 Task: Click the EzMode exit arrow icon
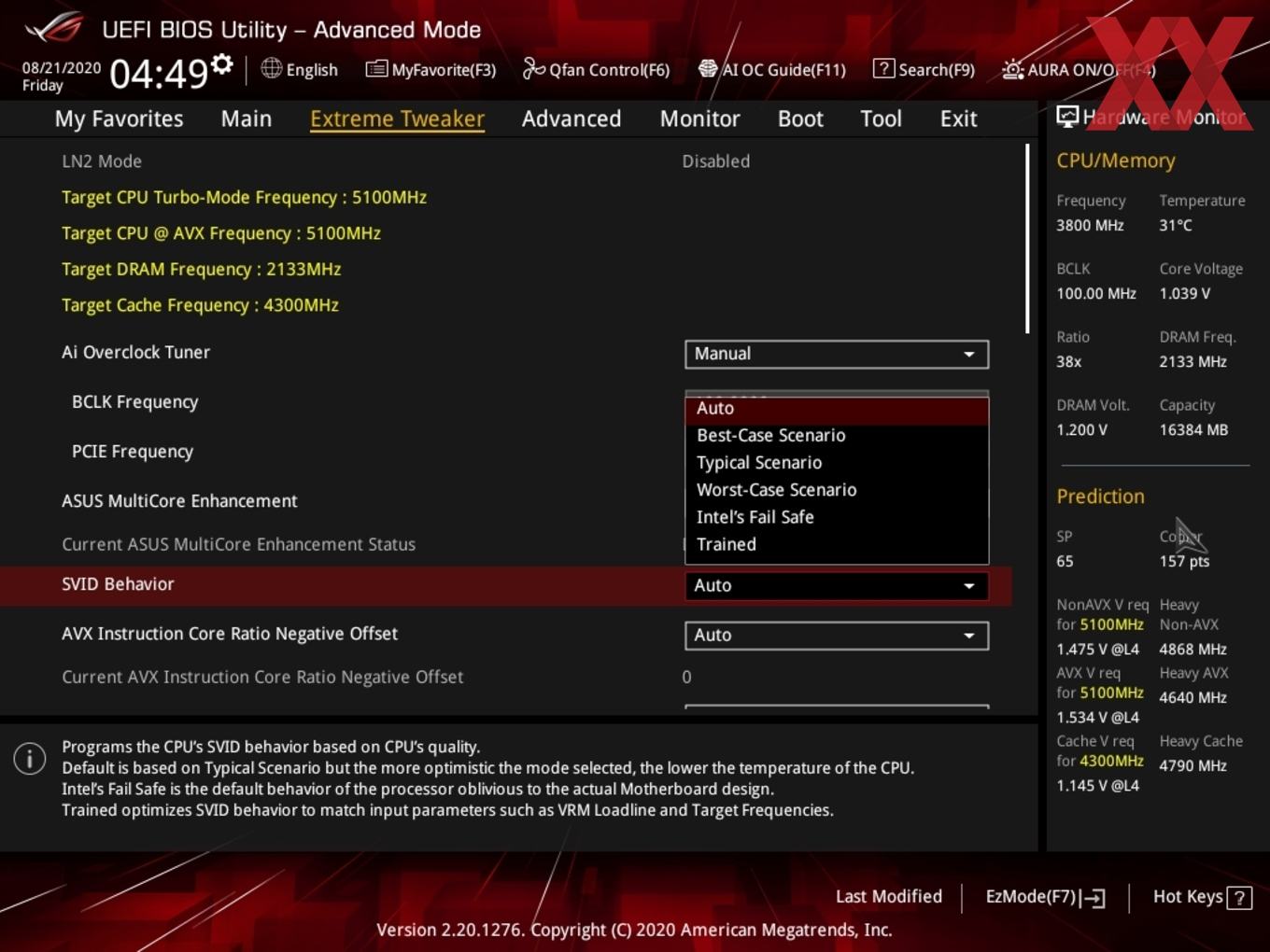(x=1094, y=898)
